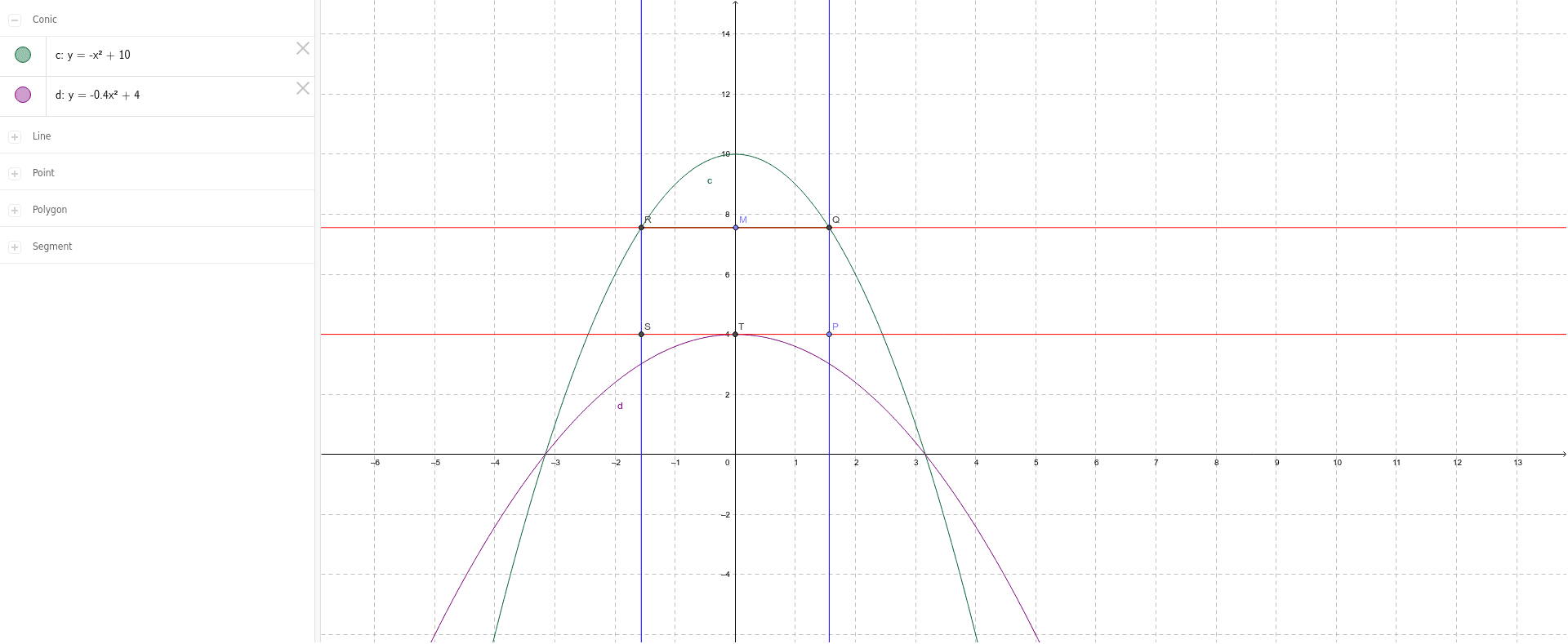This screenshot has height=644, width=1568.
Task: Expand the Segment group
Action: tap(15, 247)
